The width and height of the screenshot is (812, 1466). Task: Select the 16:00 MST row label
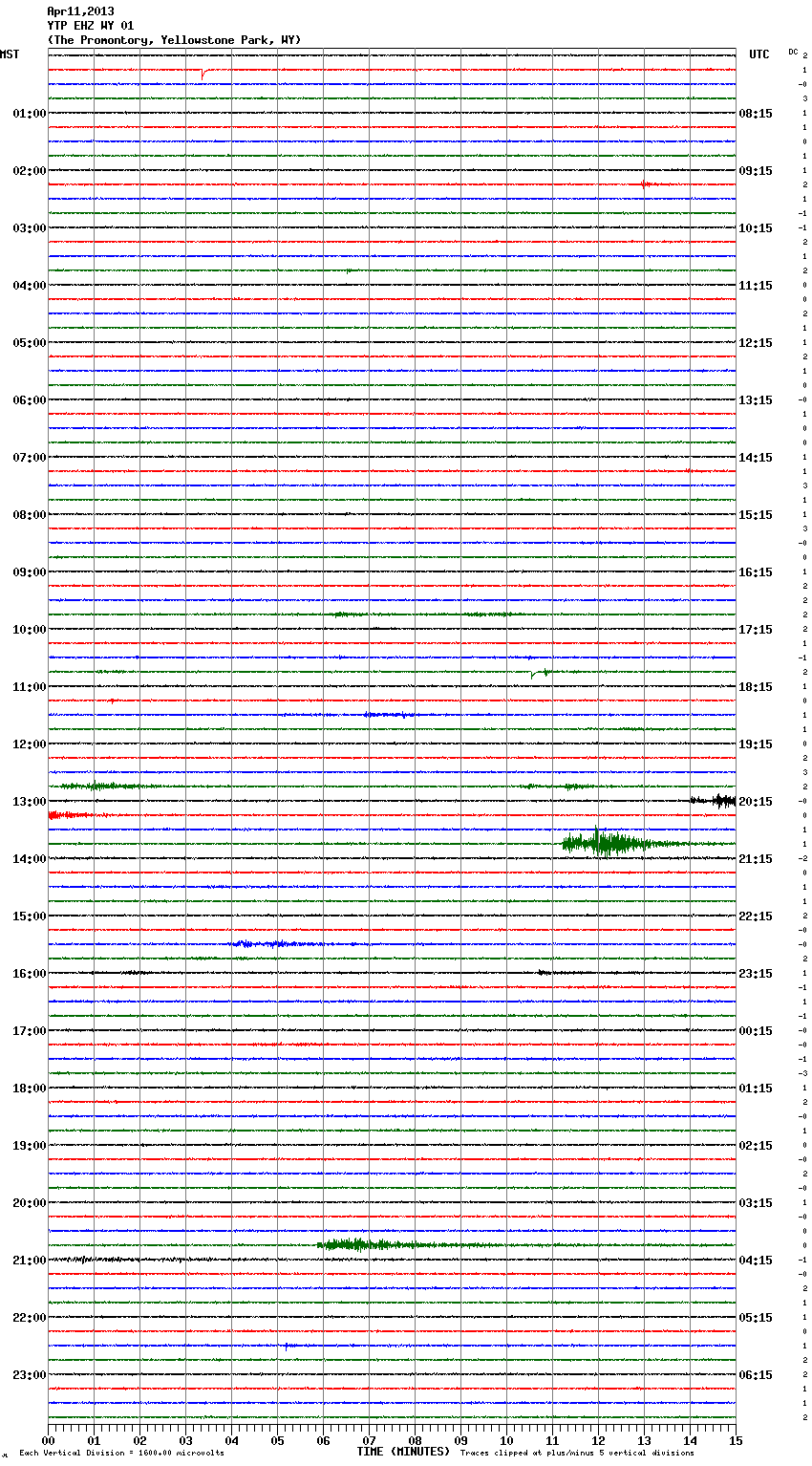pyautogui.click(x=30, y=974)
